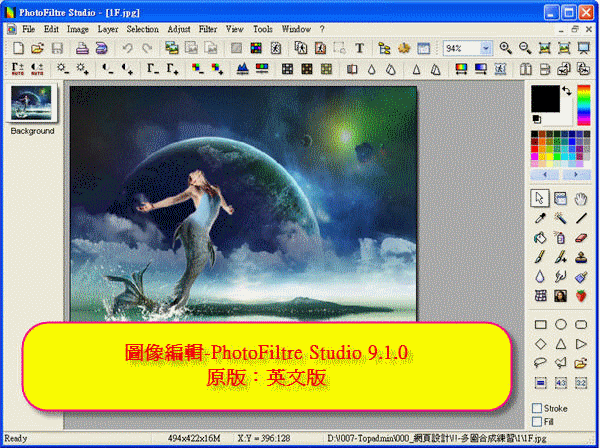
Task: Click the Undo arrow icon
Action: pos(127,48)
